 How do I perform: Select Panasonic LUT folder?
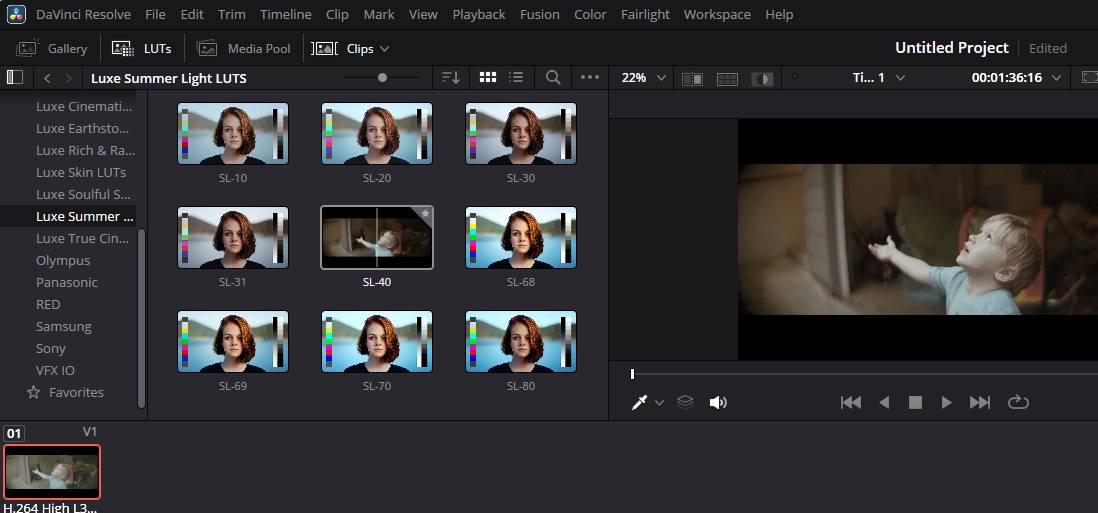coord(67,282)
